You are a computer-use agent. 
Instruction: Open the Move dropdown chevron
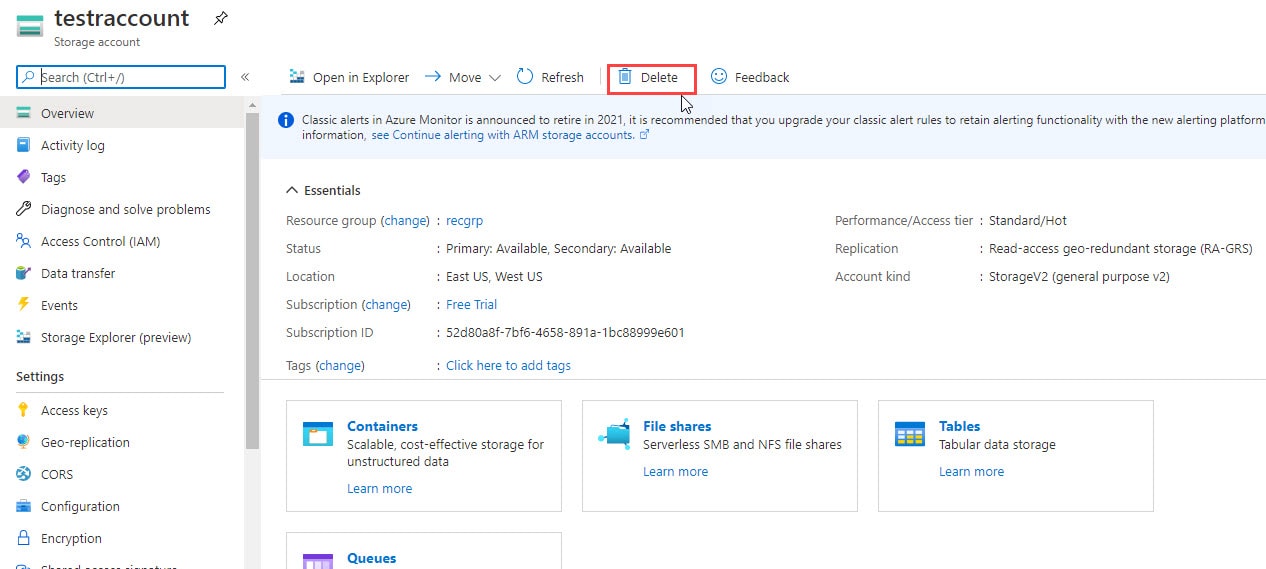(494, 78)
